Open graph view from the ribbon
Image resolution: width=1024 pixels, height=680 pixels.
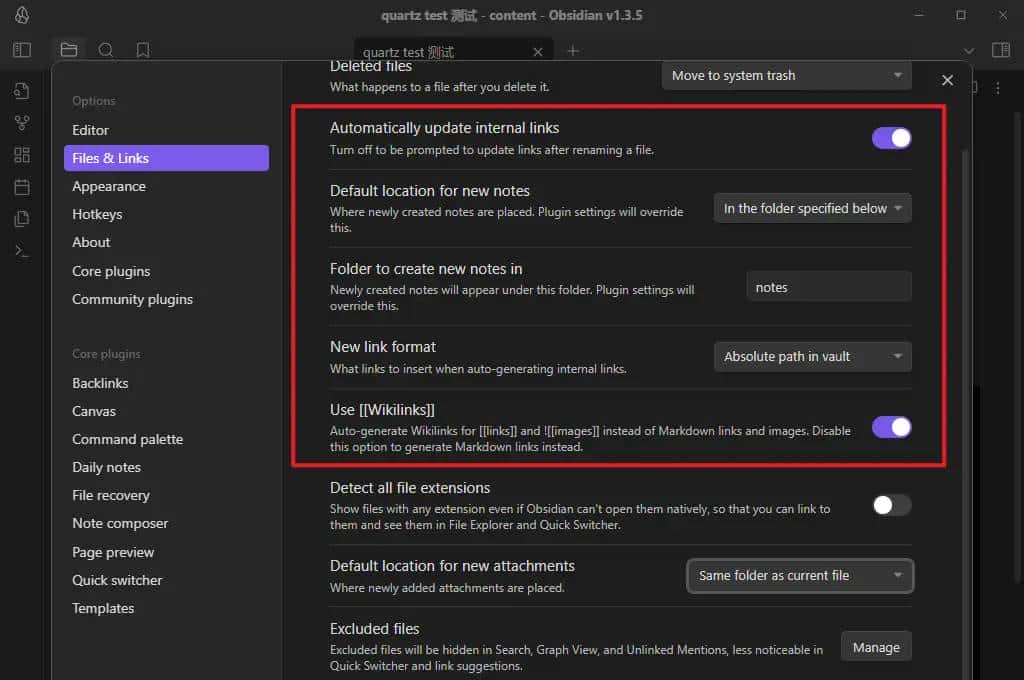(x=22, y=123)
